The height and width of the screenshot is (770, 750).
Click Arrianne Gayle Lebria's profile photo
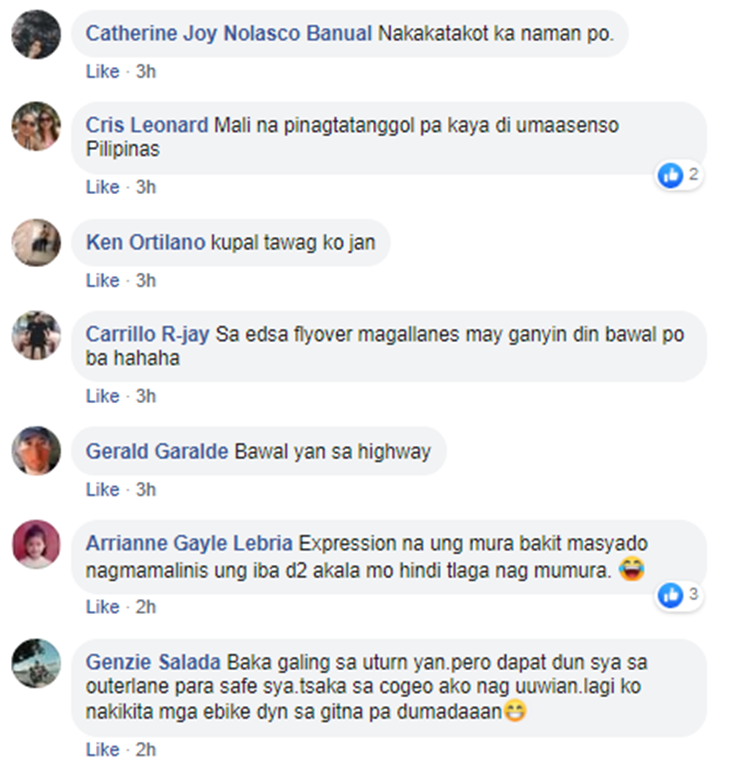[x=36, y=544]
